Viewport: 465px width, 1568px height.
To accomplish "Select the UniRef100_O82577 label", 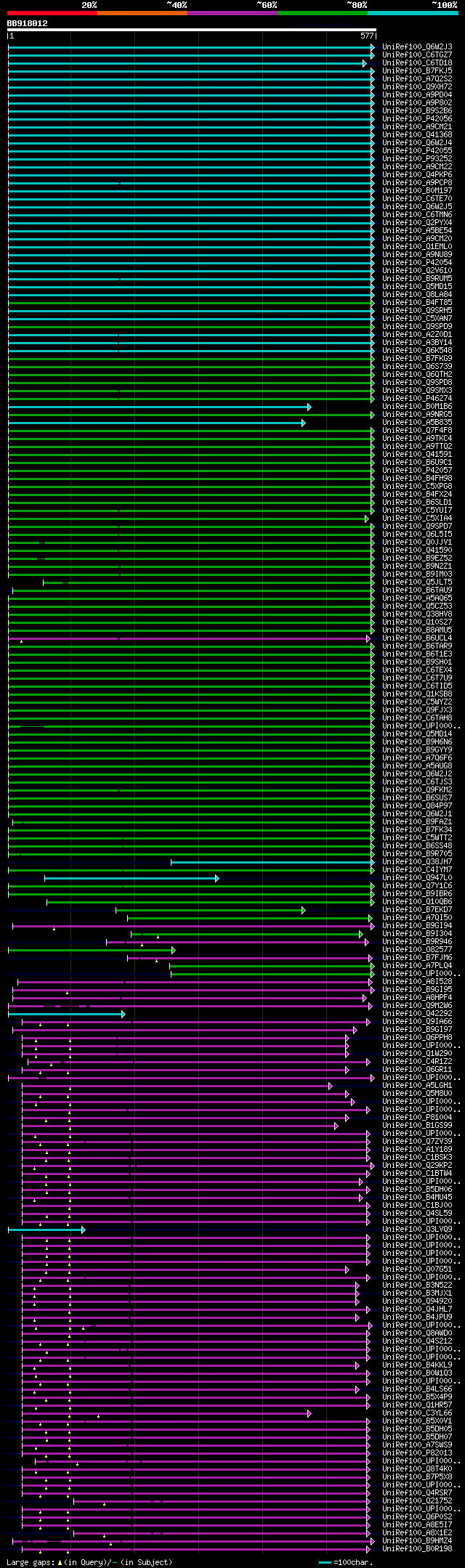I will [x=417, y=949].
